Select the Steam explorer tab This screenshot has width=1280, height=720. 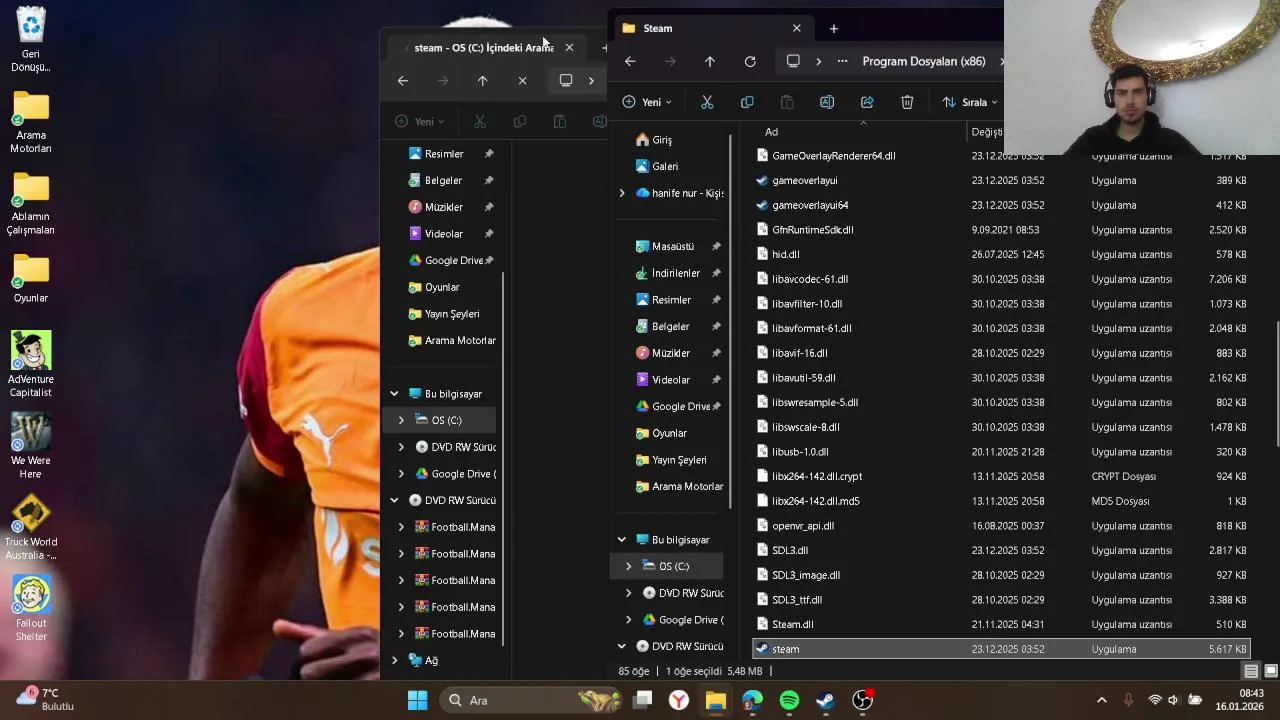[x=713, y=28]
